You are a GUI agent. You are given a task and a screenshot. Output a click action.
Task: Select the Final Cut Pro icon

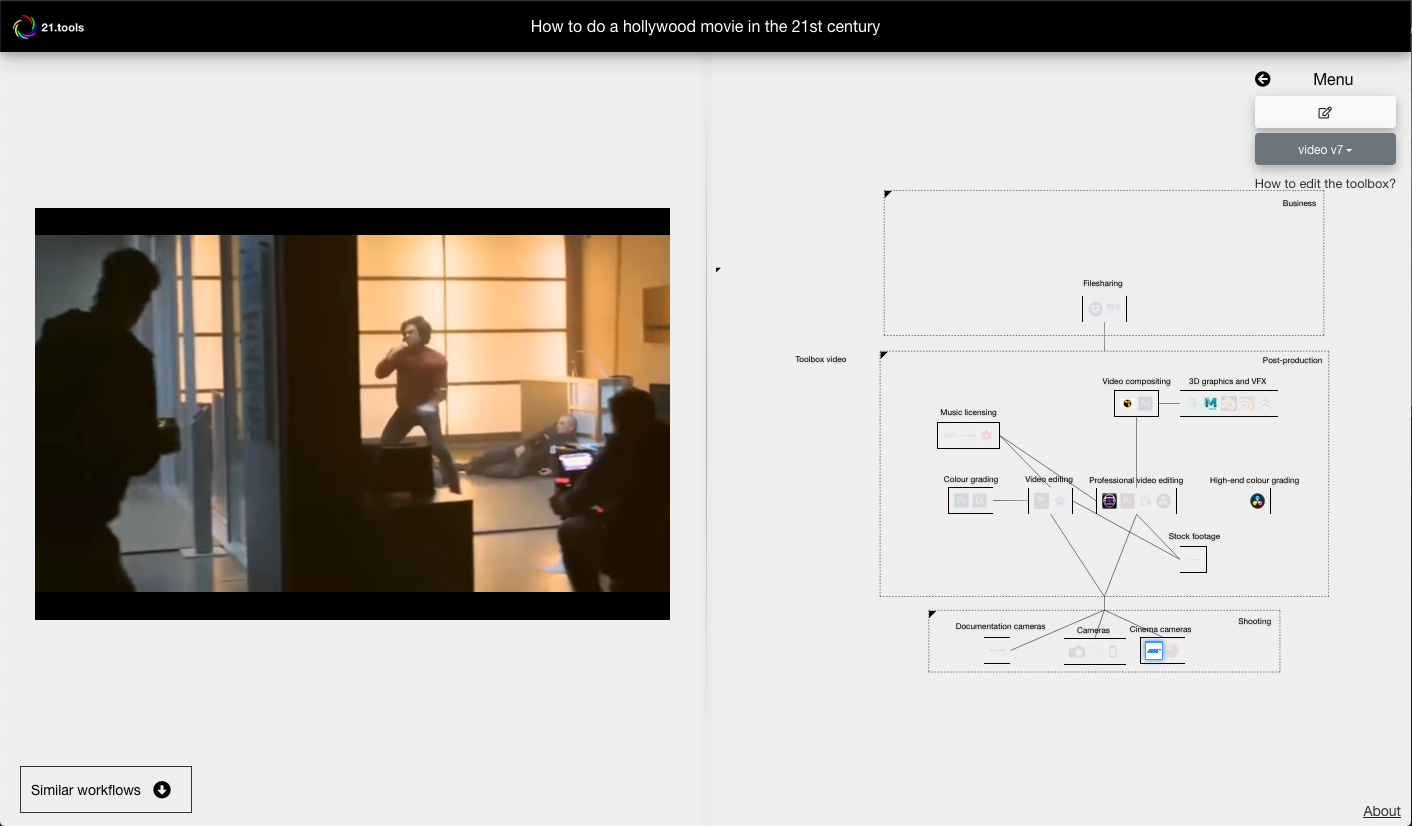click(x=1146, y=501)
